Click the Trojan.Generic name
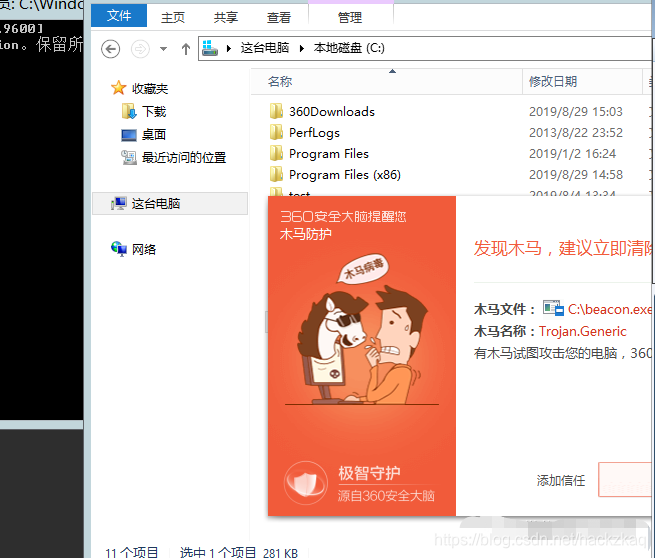This screenshot has height=558, width=655. point(582,331)
